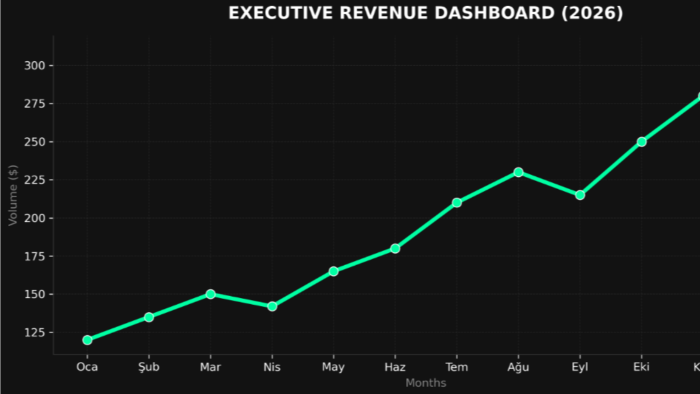Click the 300 y-axis tick label
Screen dimensions: 700x394
pos(35,66)
